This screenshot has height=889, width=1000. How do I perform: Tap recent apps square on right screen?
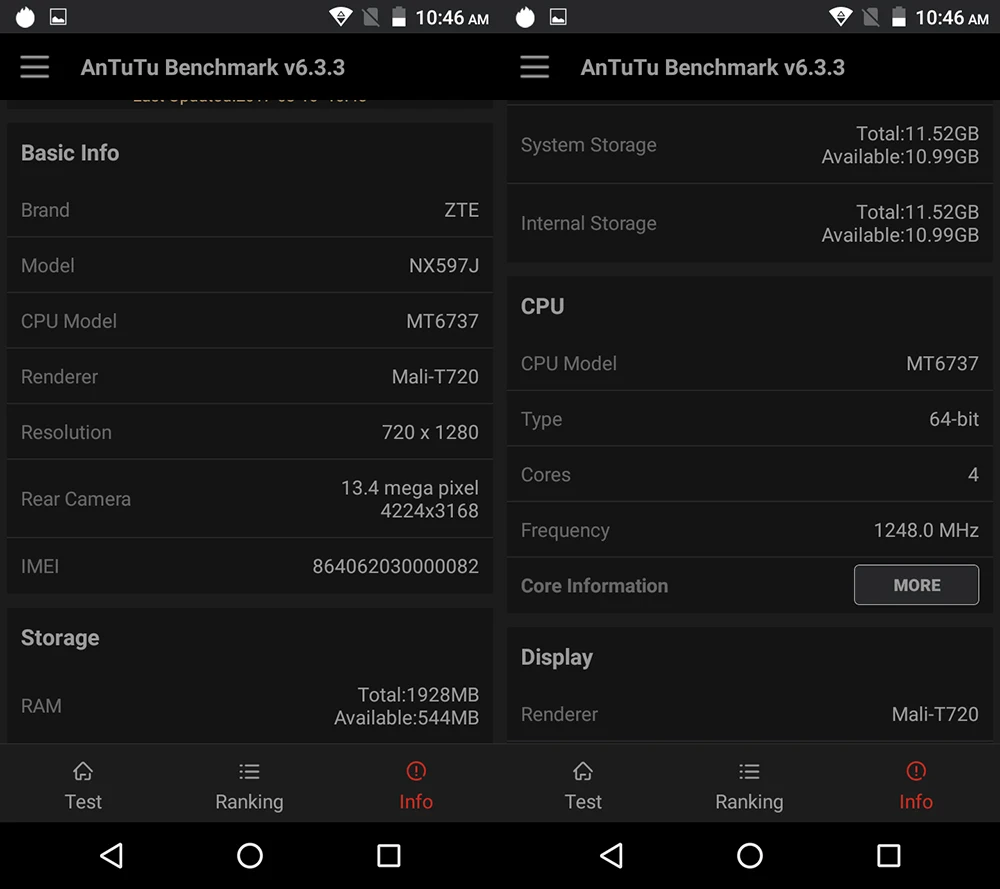(888, 855)
